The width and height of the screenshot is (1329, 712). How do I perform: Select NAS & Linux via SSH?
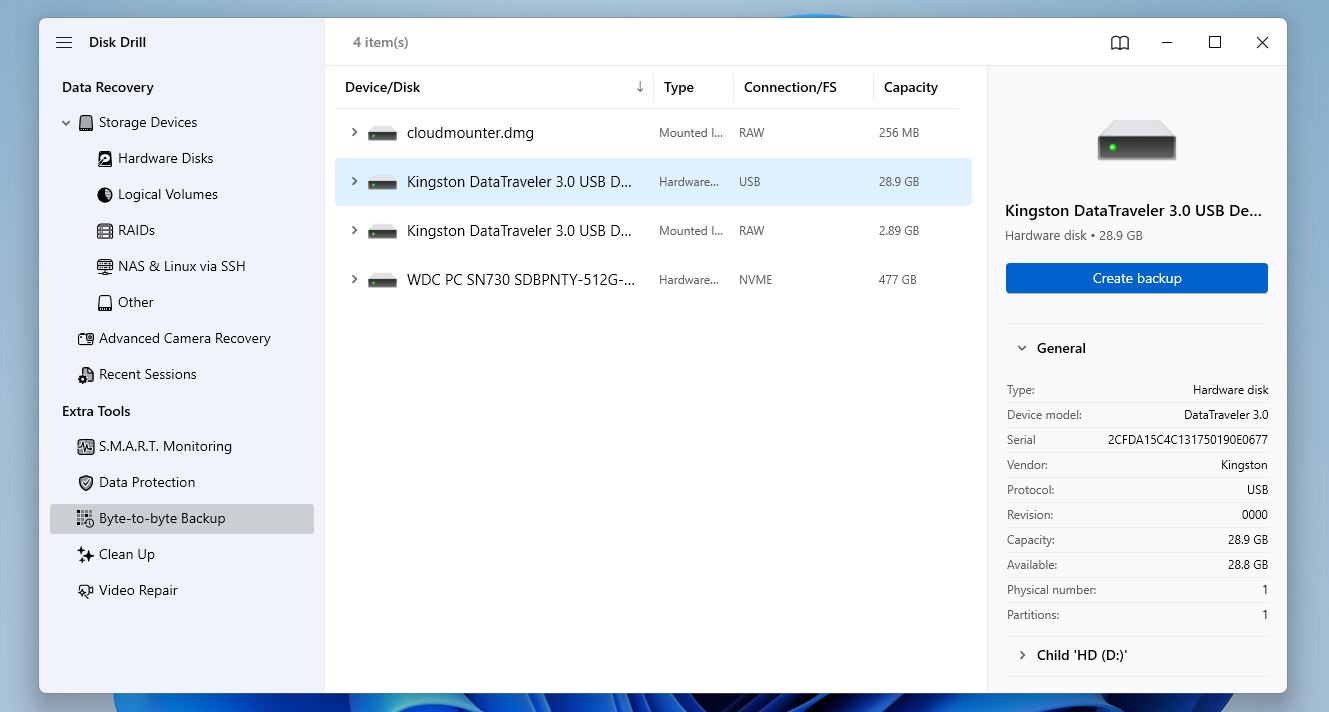point(181,267)
